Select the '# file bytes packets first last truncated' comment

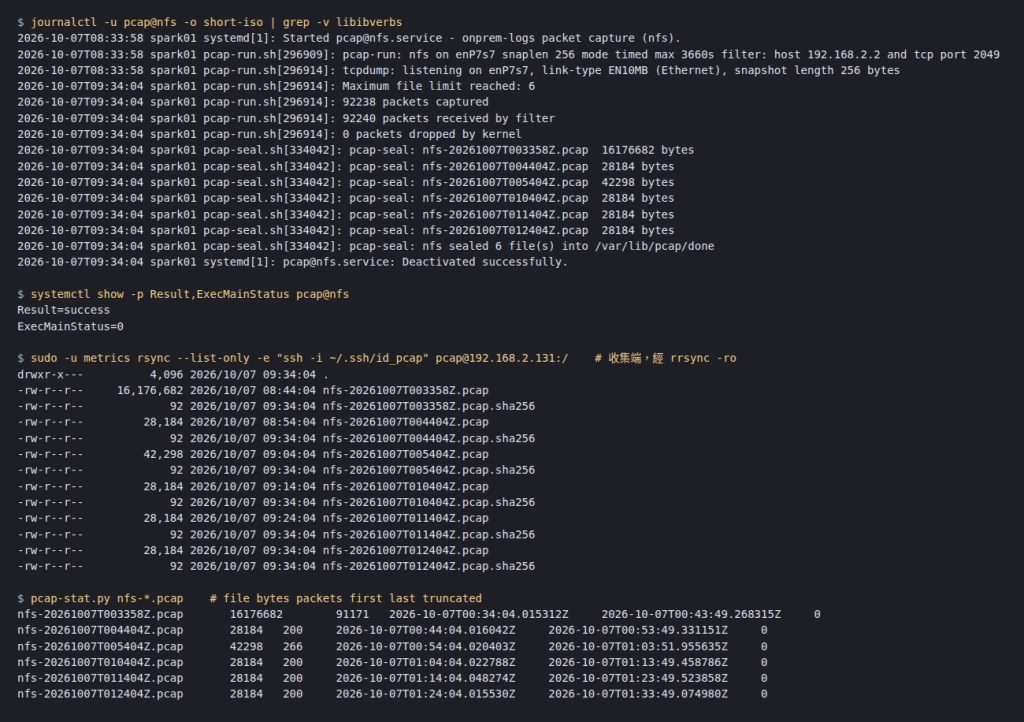click(x=345, y=599)
